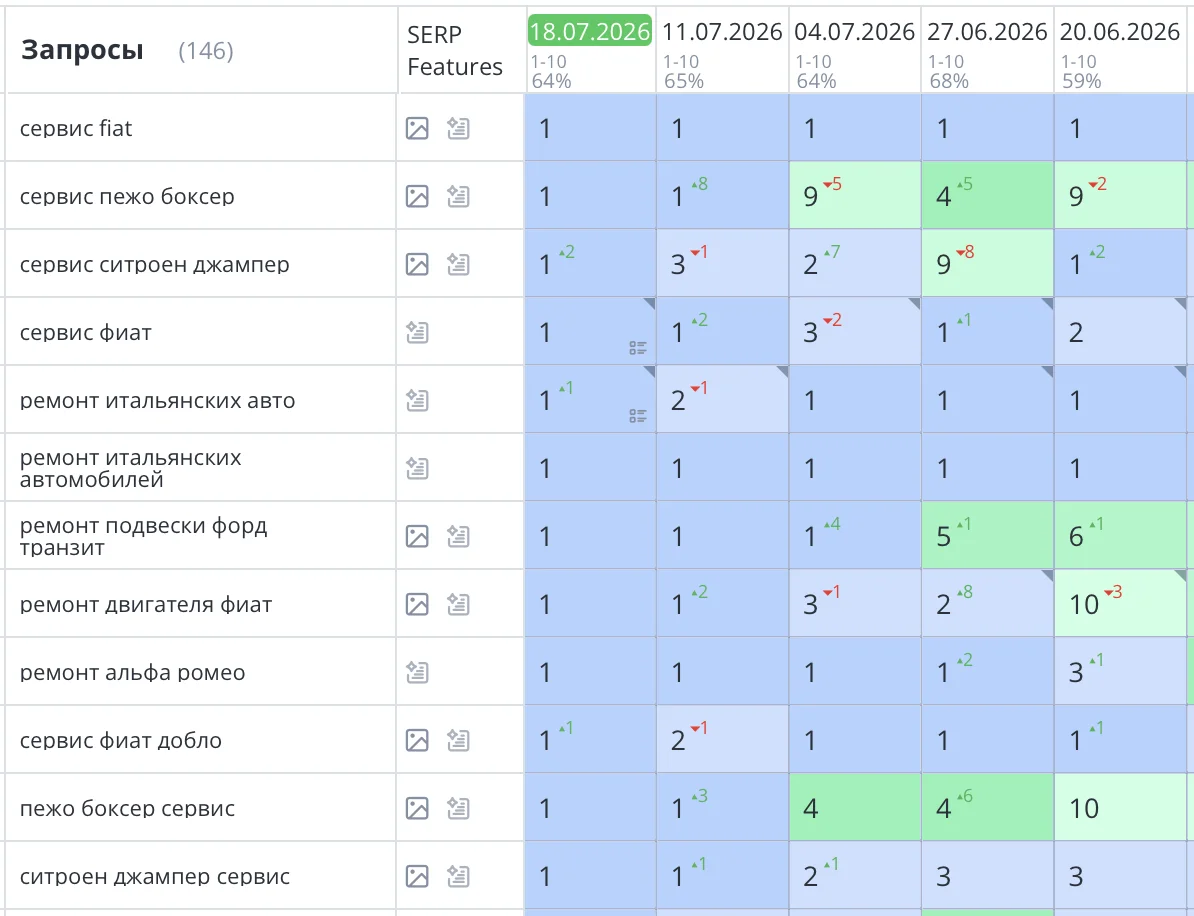The height and width of the screenshot is (916, 1194).
Task: Click the corner marker on сервис фиат 04.07 cell
Action: 915,303
